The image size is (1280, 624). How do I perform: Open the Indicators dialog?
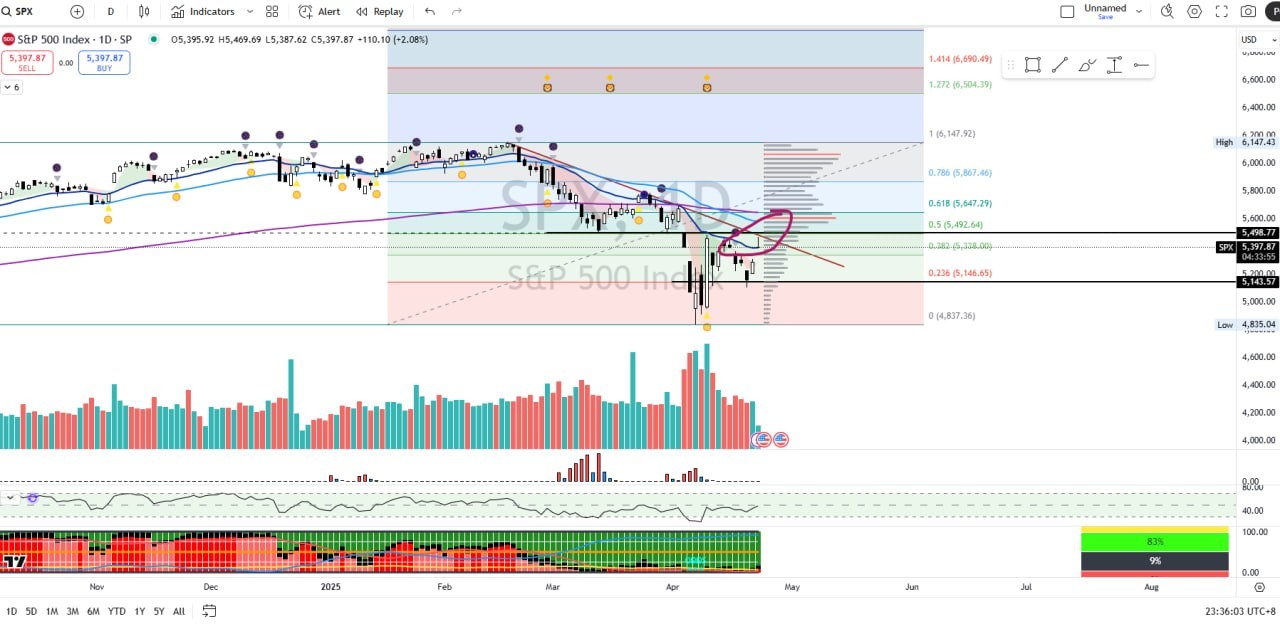(203, 11)
